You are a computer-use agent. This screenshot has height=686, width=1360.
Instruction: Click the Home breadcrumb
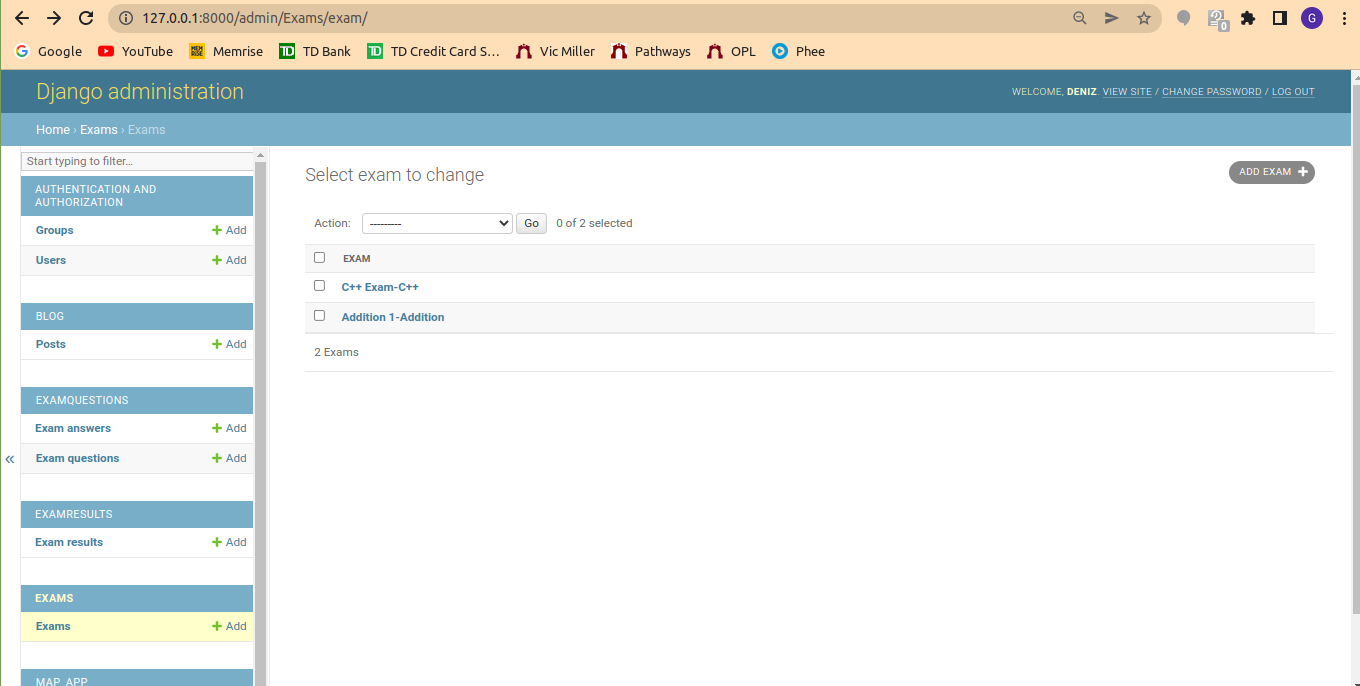click(x=53, y=130)
